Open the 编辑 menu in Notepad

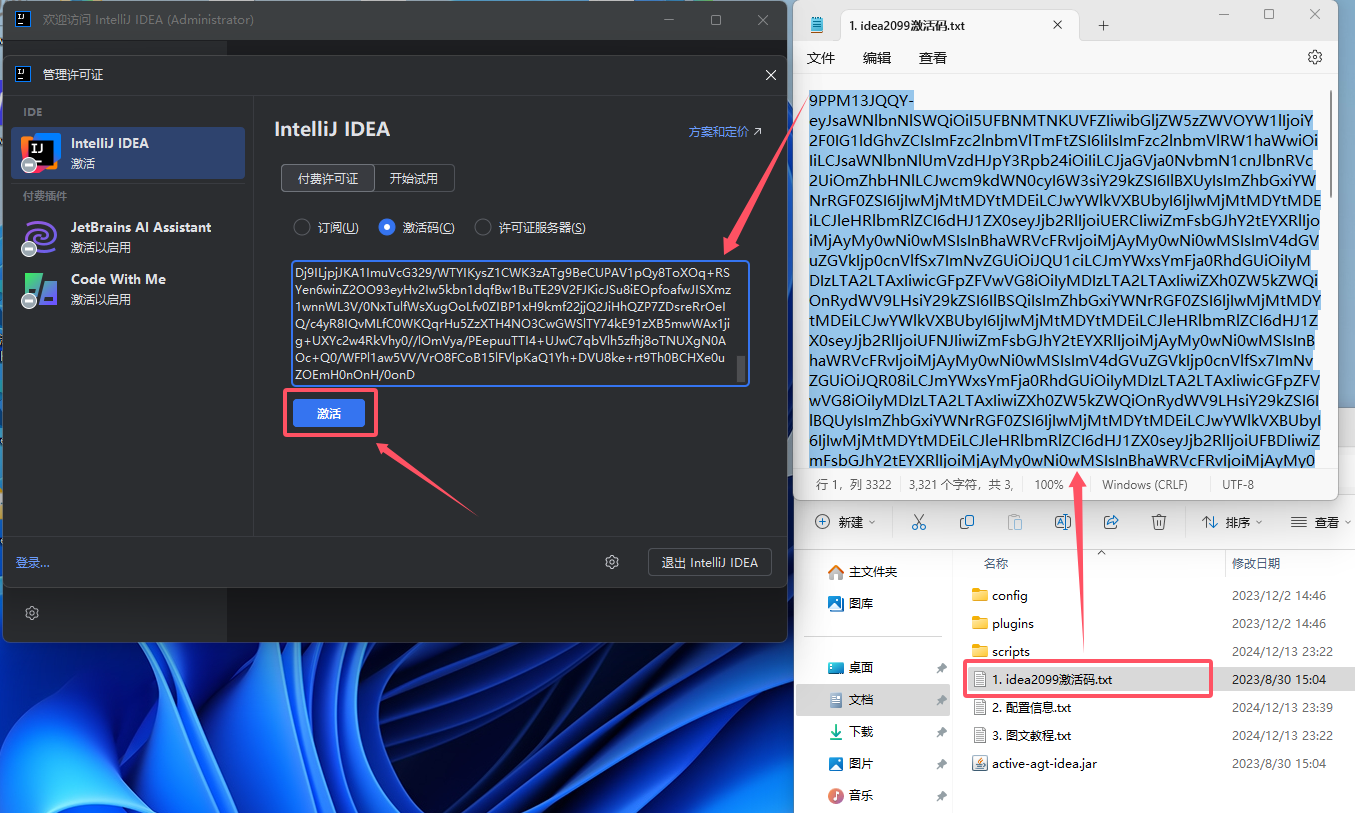(877, 58)
